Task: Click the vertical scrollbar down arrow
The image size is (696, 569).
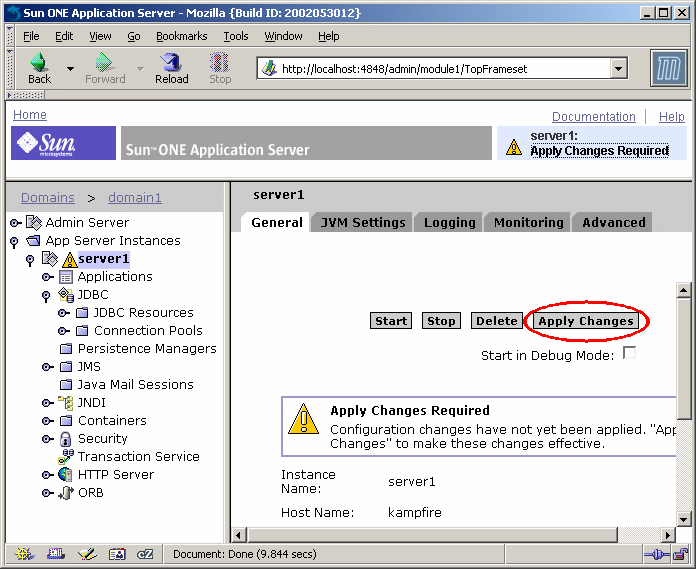Action: [x=683, y=518]
